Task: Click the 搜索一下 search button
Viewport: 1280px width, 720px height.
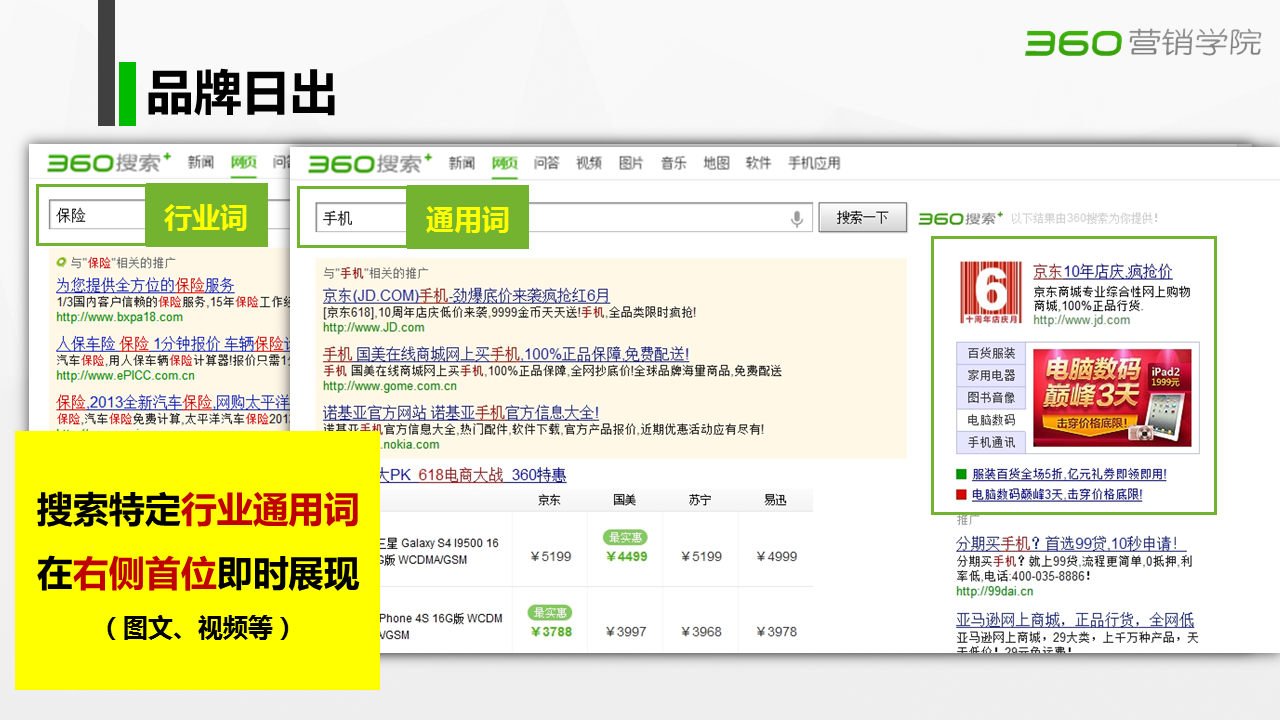Action: click(862, 217)
